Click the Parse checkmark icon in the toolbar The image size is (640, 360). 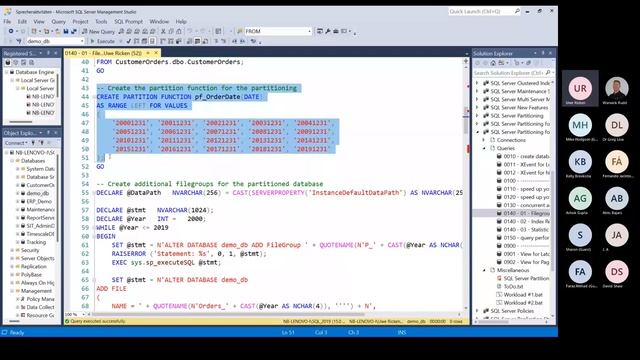pyautogui.click(x=129, y=41)
